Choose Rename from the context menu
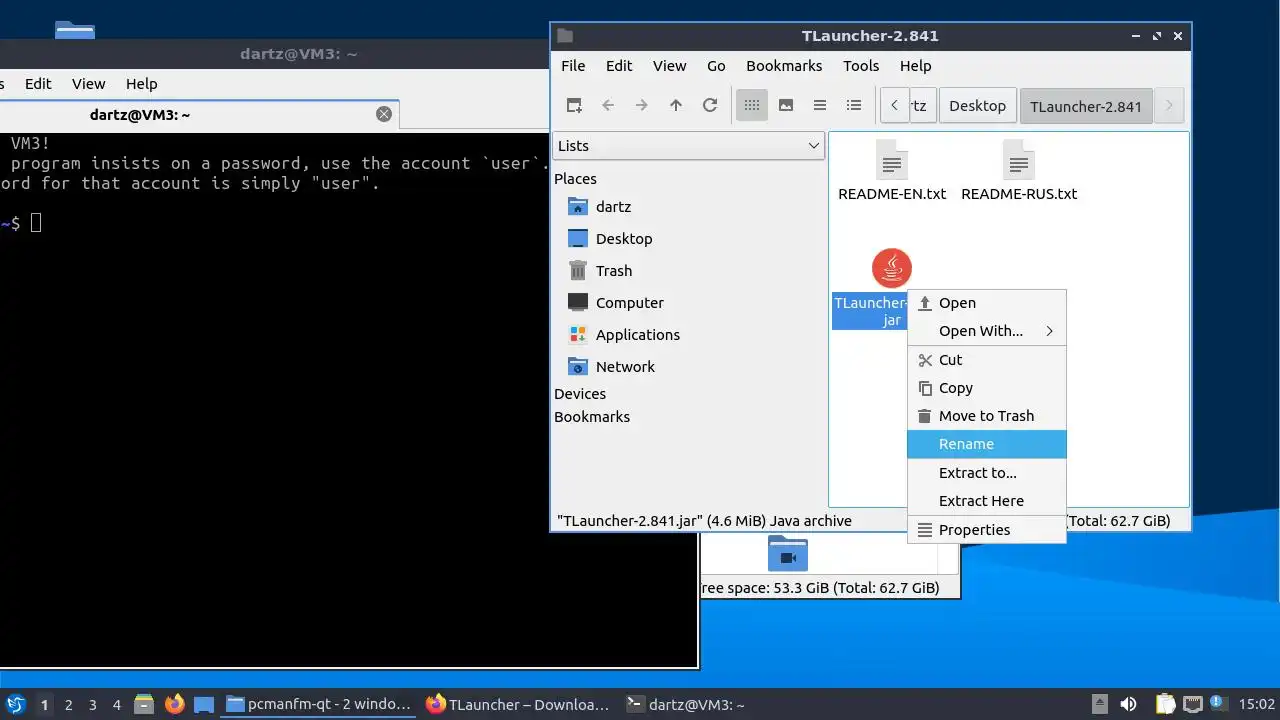Screen dimensions: 1280x720 pyautogui.click(x=987, y=444)
